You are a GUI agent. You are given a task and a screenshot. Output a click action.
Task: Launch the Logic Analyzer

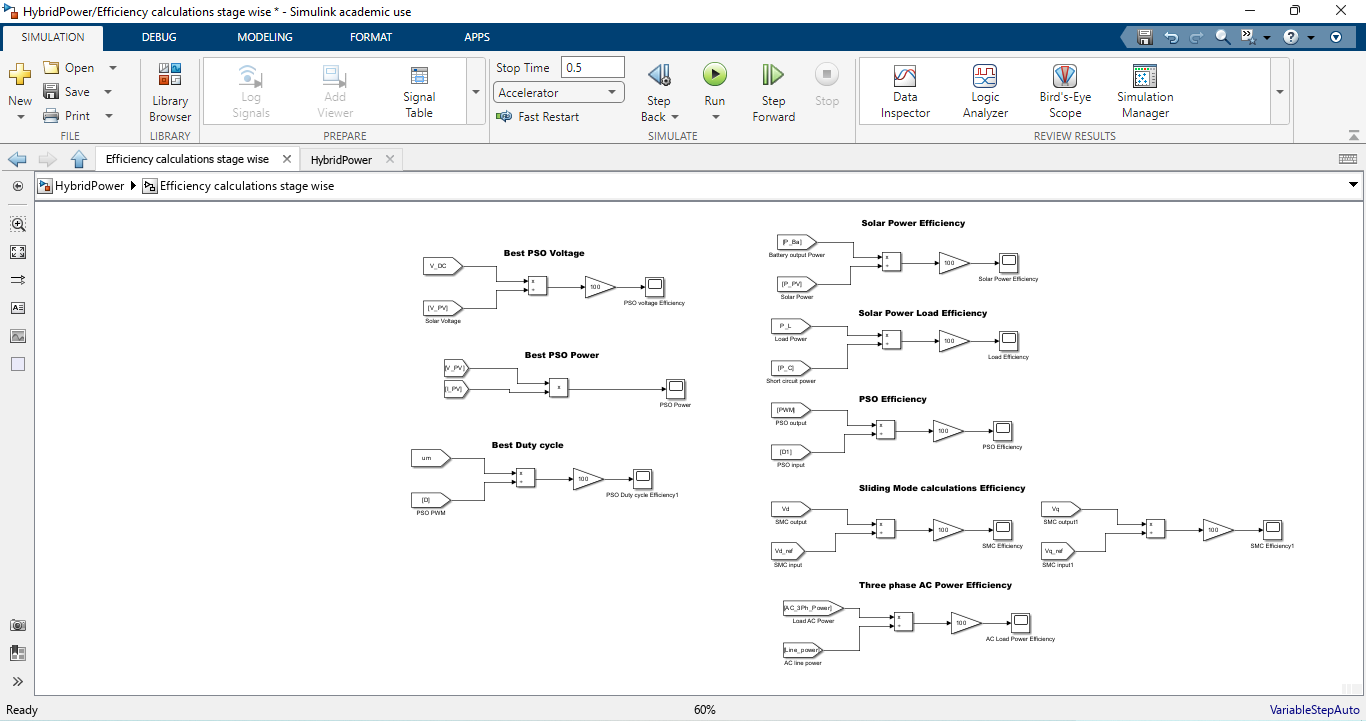coord(985,92)
